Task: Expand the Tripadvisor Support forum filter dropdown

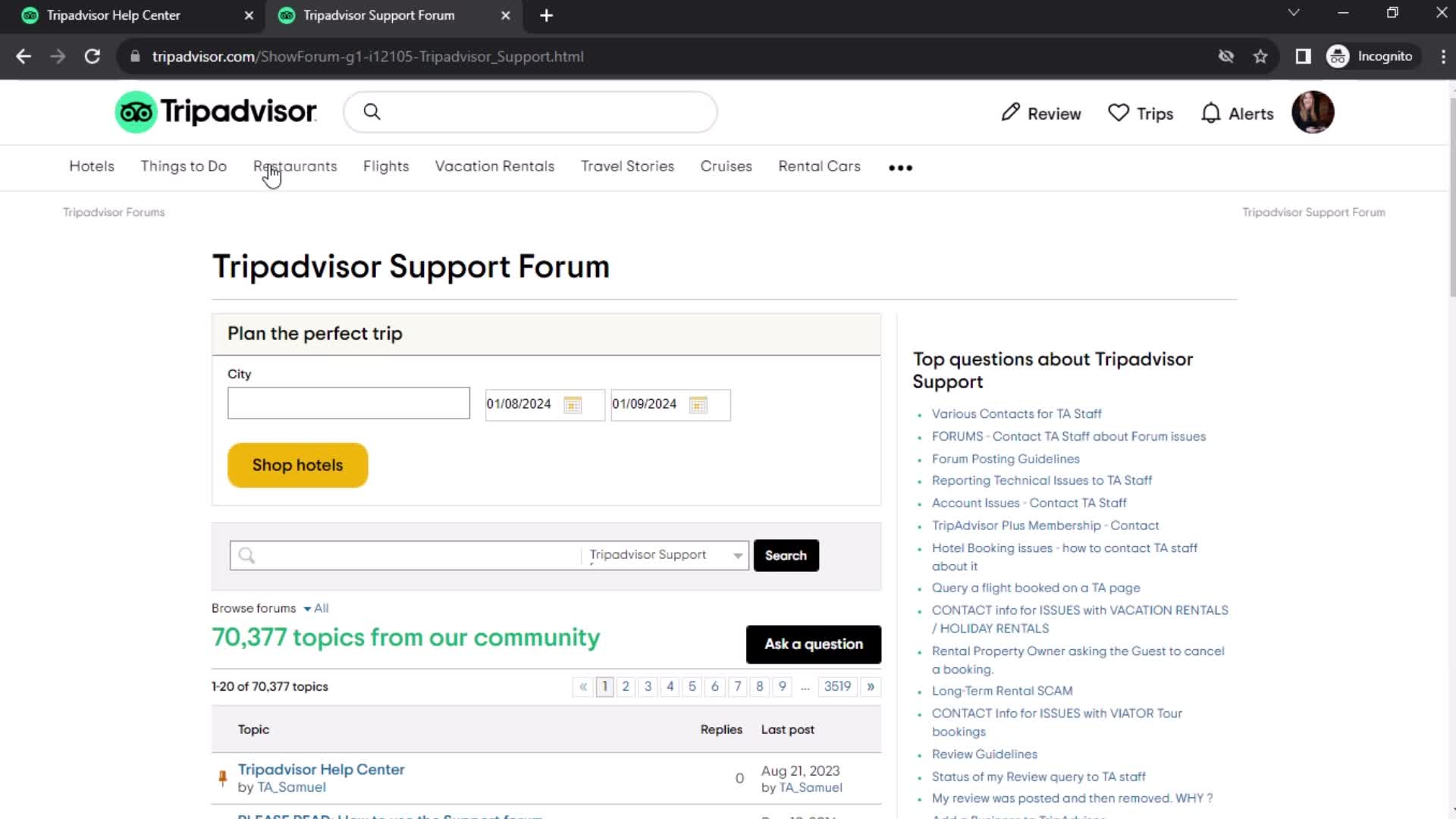Action: [738, 555]
